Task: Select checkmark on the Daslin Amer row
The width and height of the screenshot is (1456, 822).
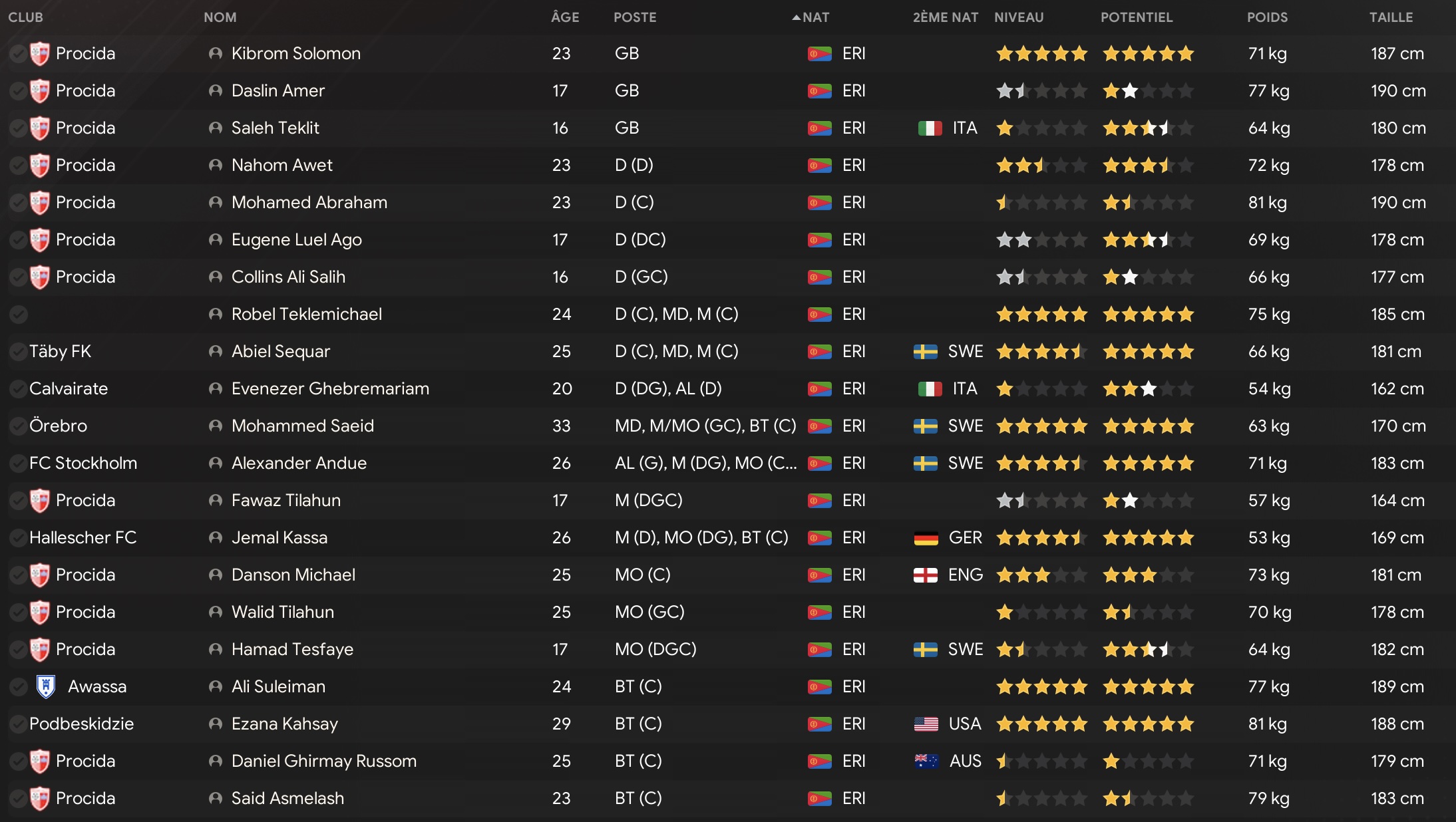Action: click(18, 90)
